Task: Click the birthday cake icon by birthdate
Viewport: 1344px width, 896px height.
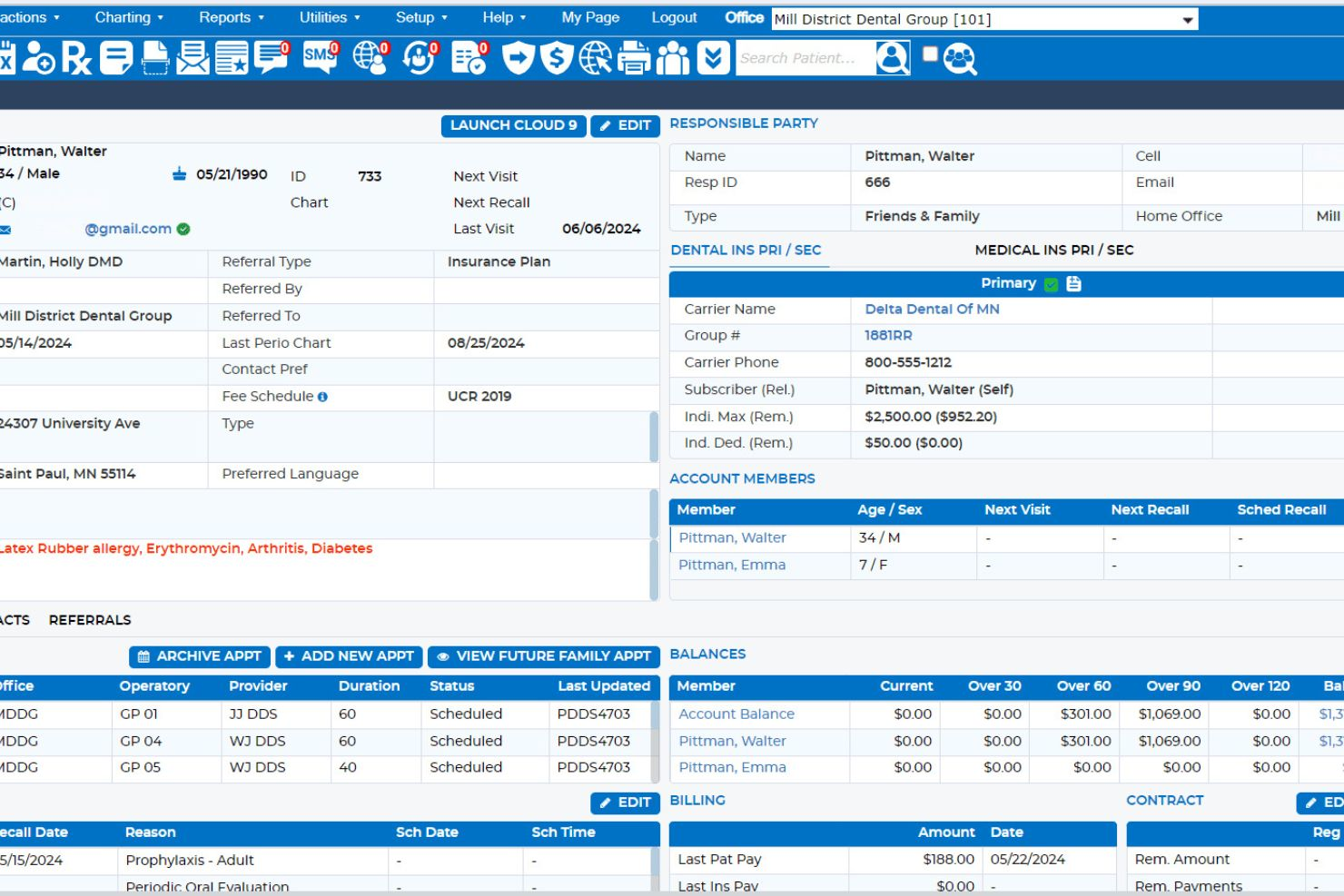Action: coord(180,174)
